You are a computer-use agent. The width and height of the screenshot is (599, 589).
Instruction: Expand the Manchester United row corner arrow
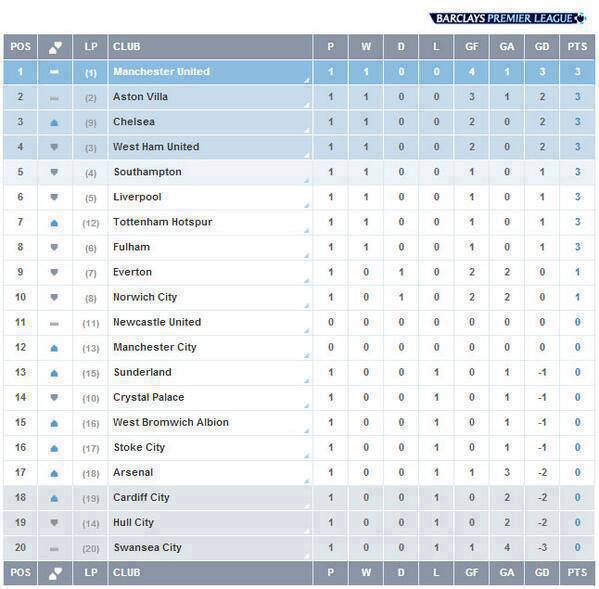(307, 80)
